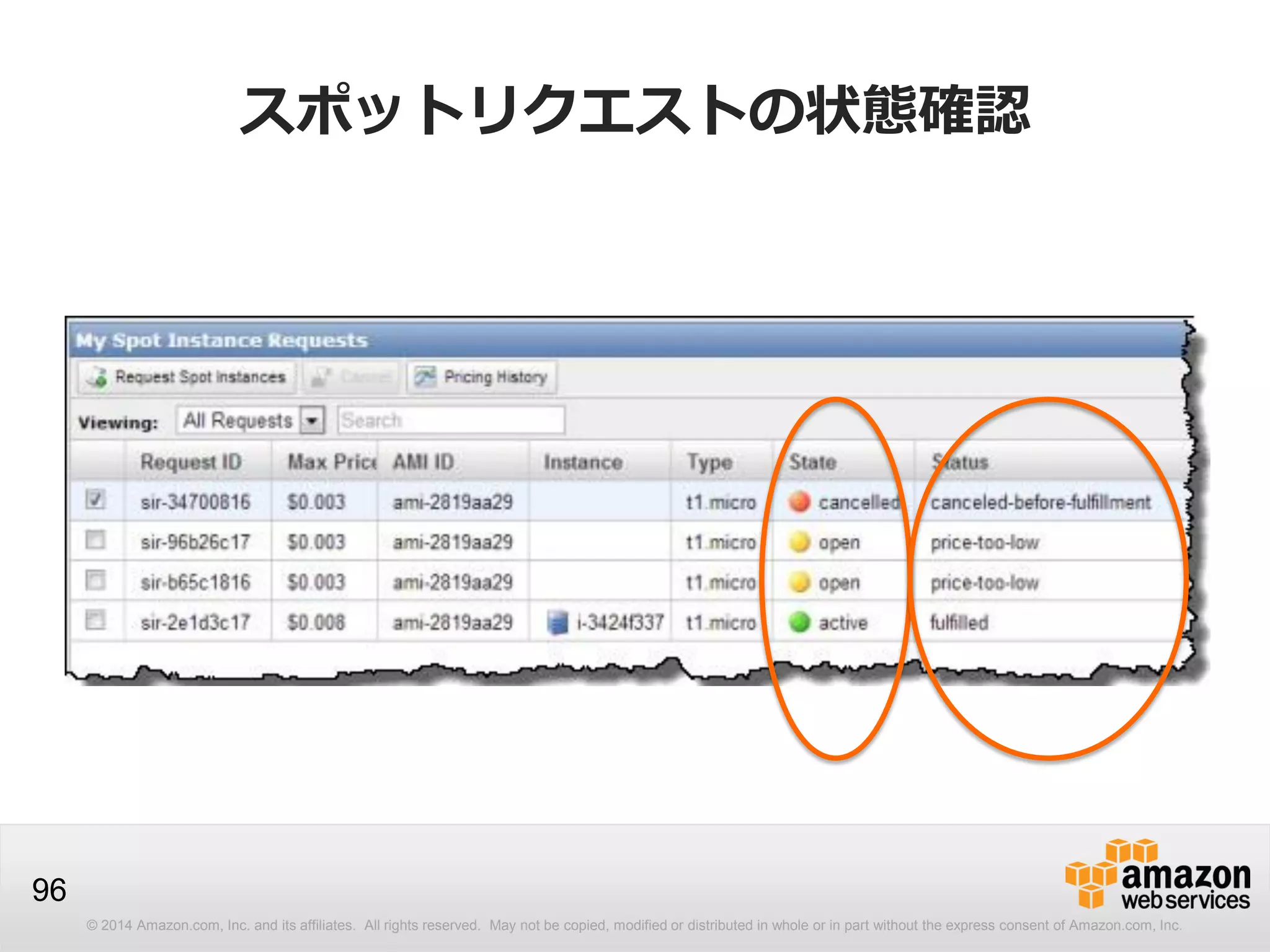1270x952 pixels.
Task: Click the My Spot Instance Requests title
Action: click(221, 340)
